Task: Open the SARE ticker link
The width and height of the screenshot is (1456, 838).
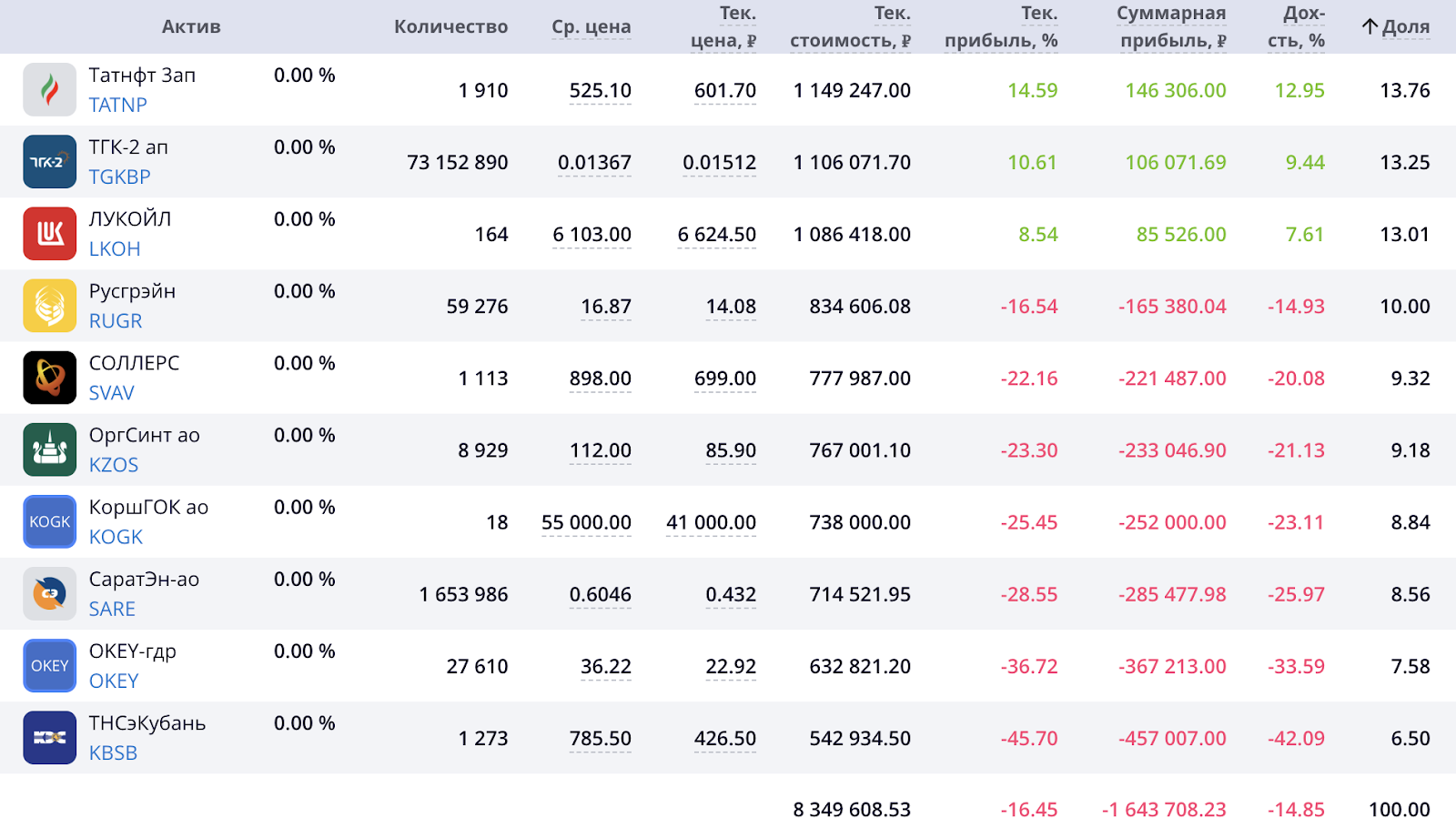Action: point(112,610)
